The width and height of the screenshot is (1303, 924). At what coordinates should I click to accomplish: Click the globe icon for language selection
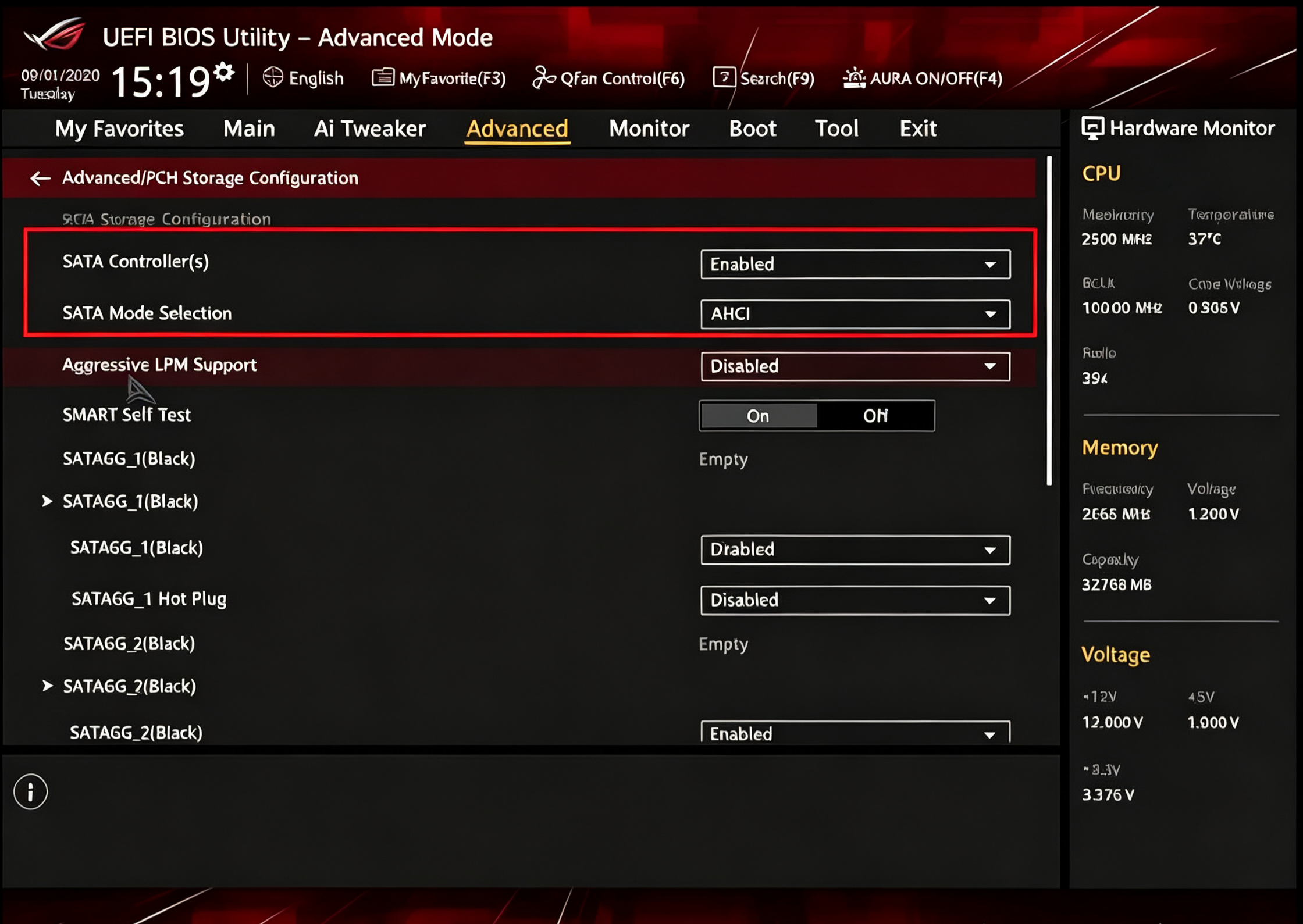(273, 77)
